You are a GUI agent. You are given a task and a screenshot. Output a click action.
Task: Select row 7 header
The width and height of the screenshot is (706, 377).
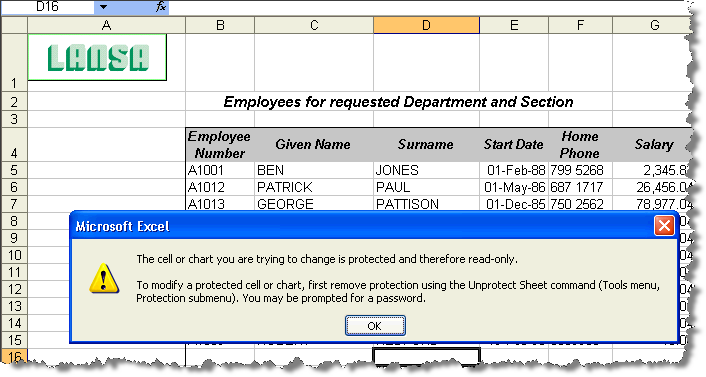14,204
